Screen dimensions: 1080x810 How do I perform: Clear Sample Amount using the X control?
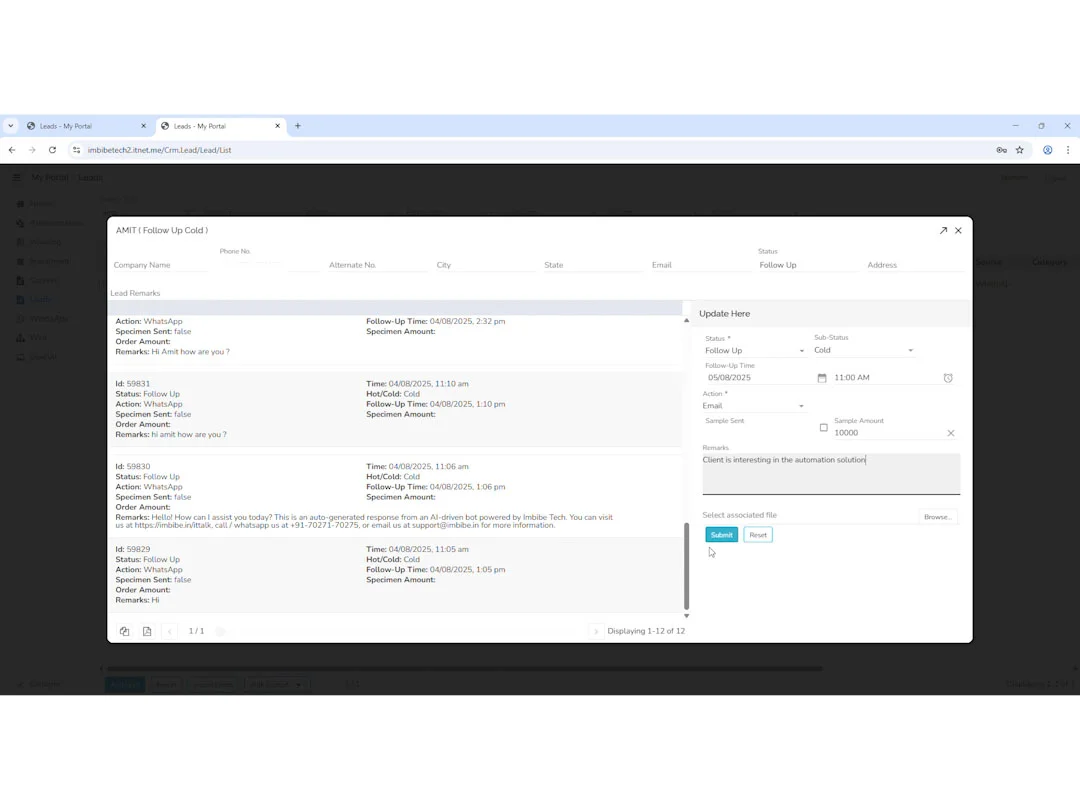(x=950, y=432)
